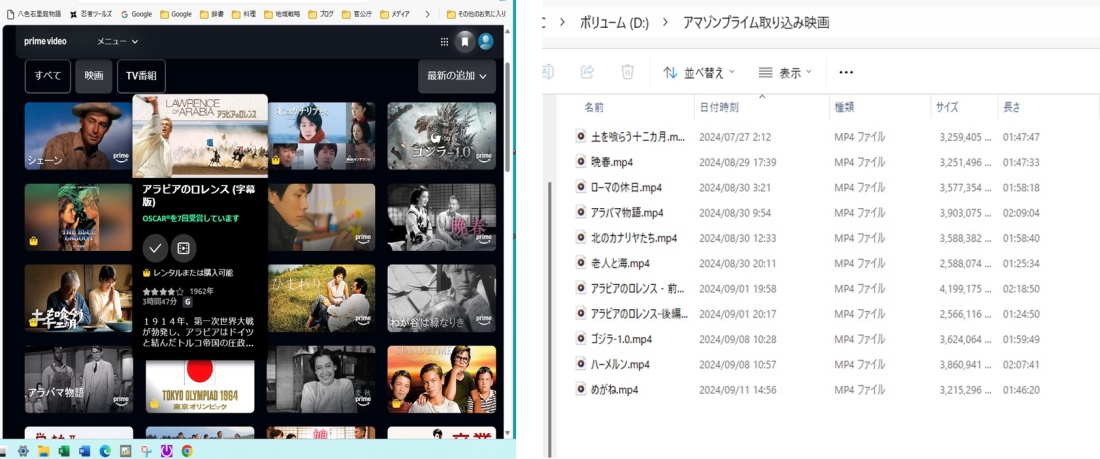The height and width of the screenshot is (459, 1100).
Task: Open the Snipping Tool taskbar icon
Action: 146,451
